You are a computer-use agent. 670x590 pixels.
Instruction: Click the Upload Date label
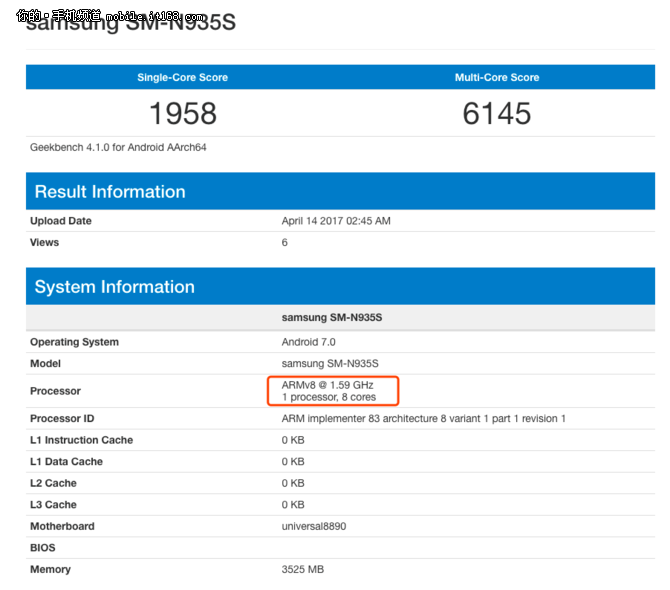[x=61, y=221]
